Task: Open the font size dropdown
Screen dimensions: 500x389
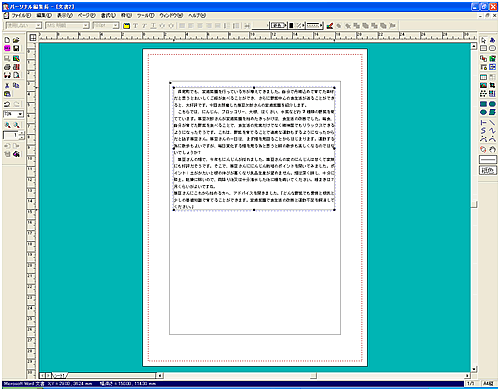Action: [116, 26]
